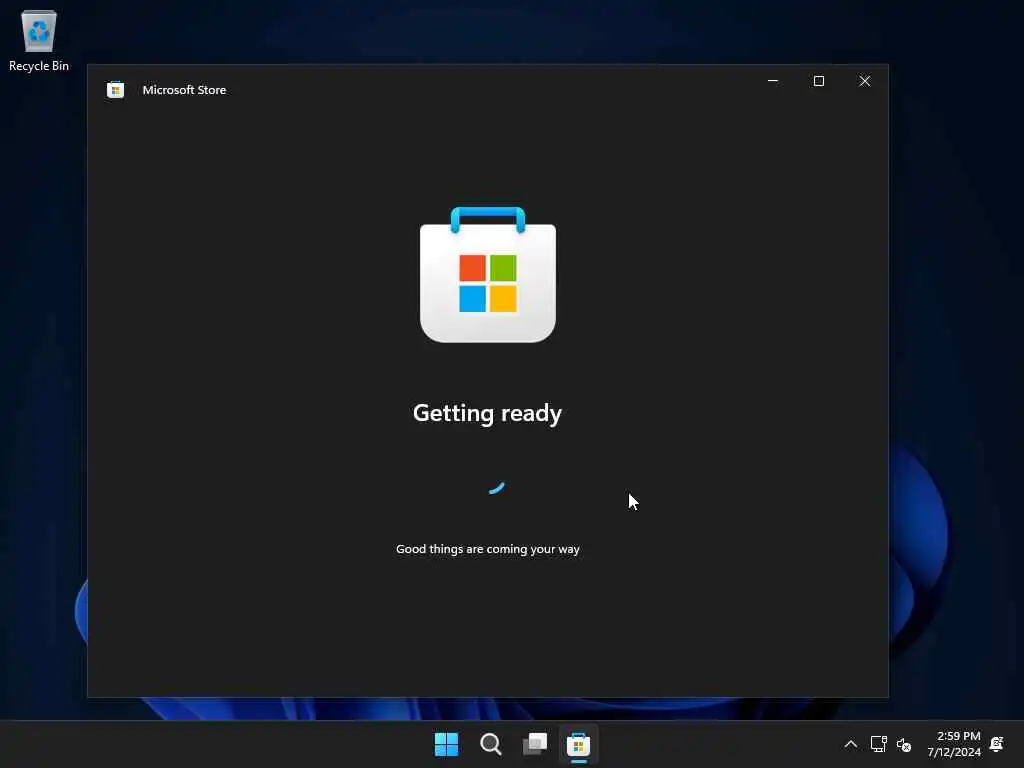
Task: Open the Recycle Bin desktop icon
Action: tap(39, 40)
